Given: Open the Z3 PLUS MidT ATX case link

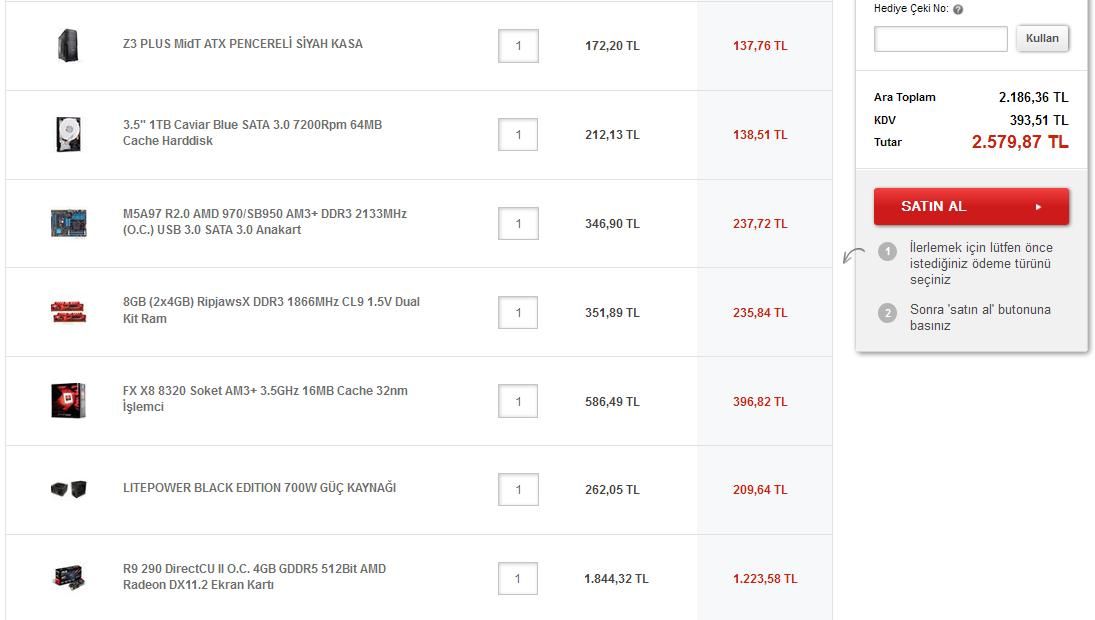Looking at the screenshot, I should (243, 44).
